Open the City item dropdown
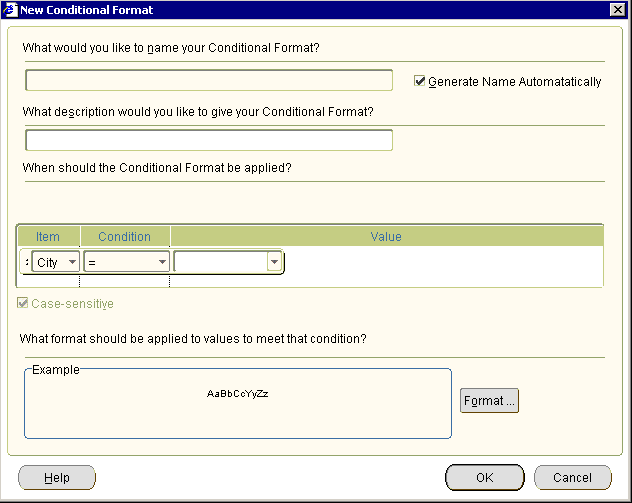 point(72,263)
